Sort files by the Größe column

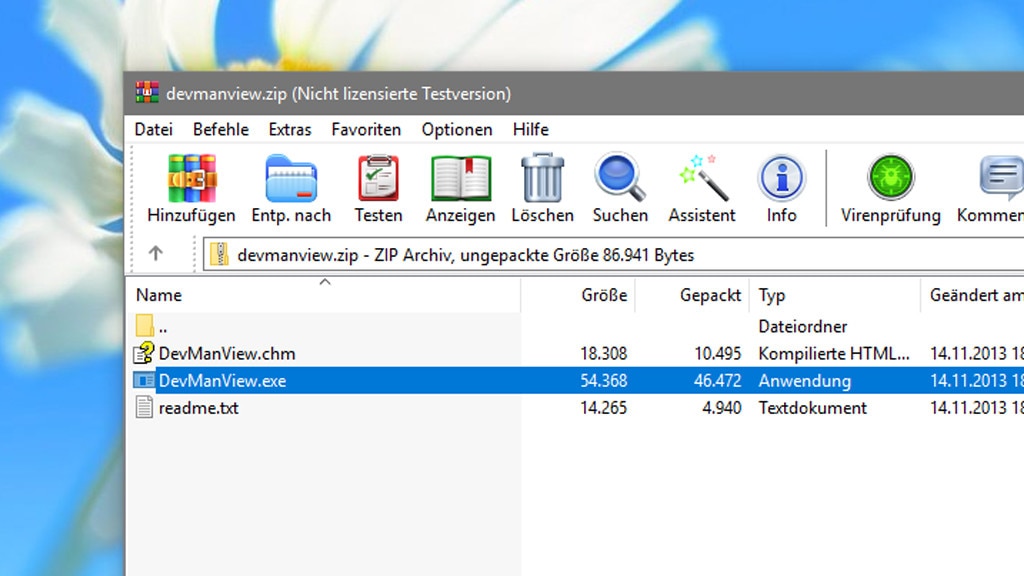point(605,295)
